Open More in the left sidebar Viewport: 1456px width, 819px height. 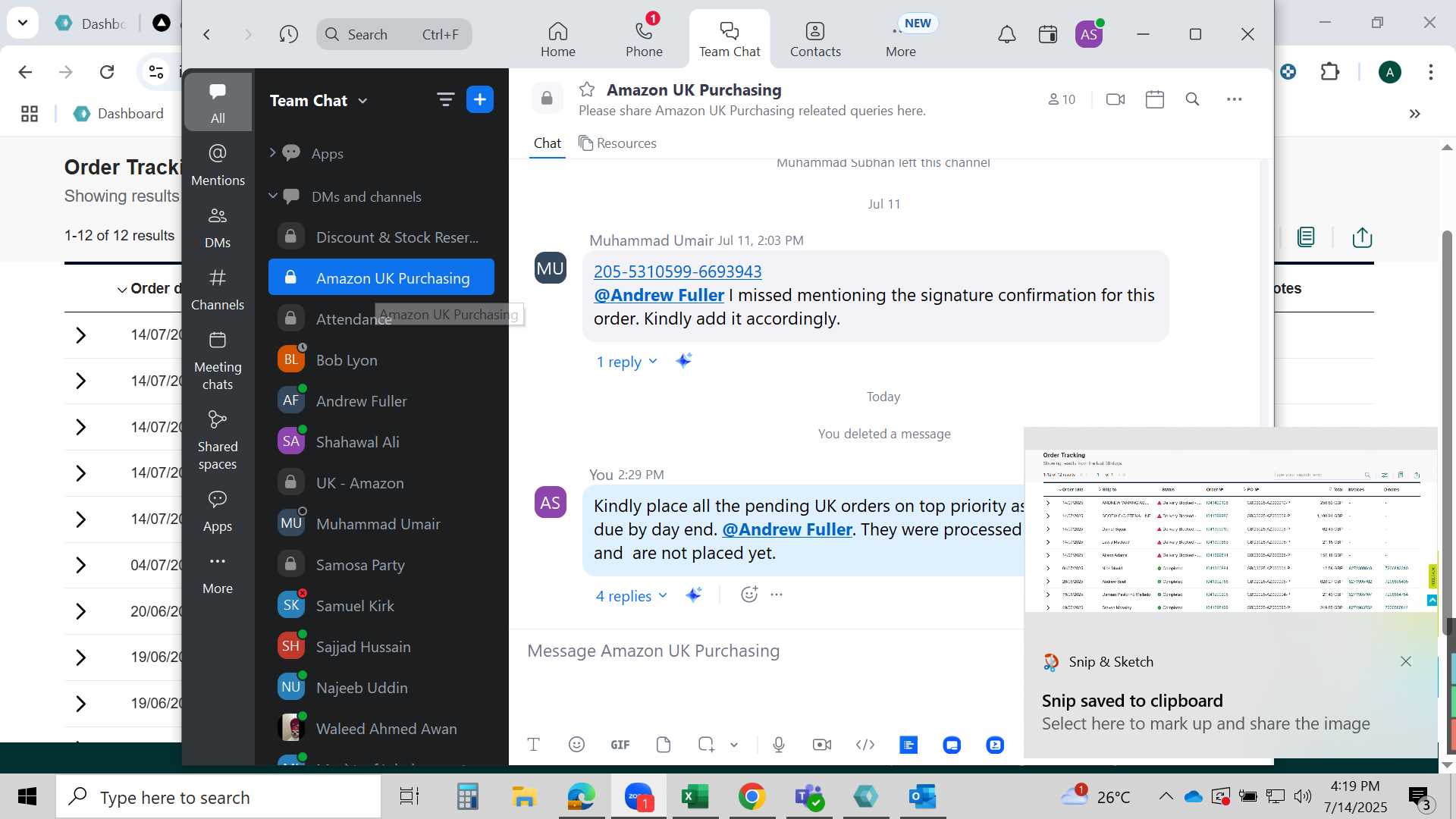[x=218, y=574]
